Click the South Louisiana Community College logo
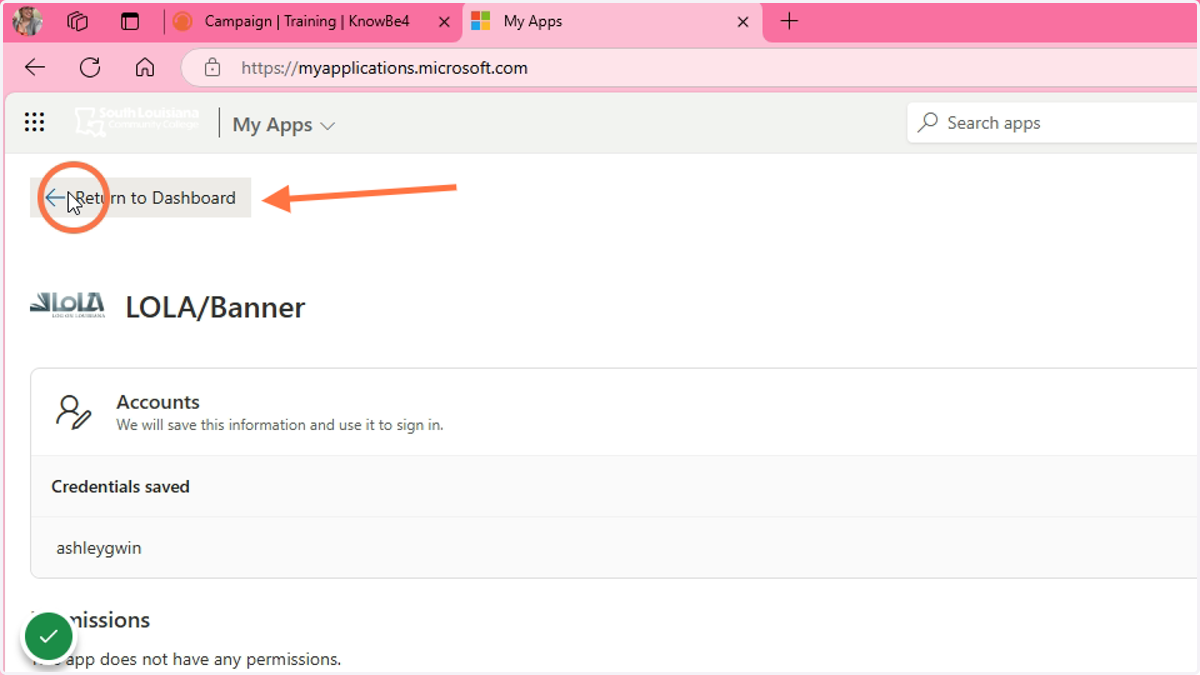The image size is (1200, 675). coord(137,122)
